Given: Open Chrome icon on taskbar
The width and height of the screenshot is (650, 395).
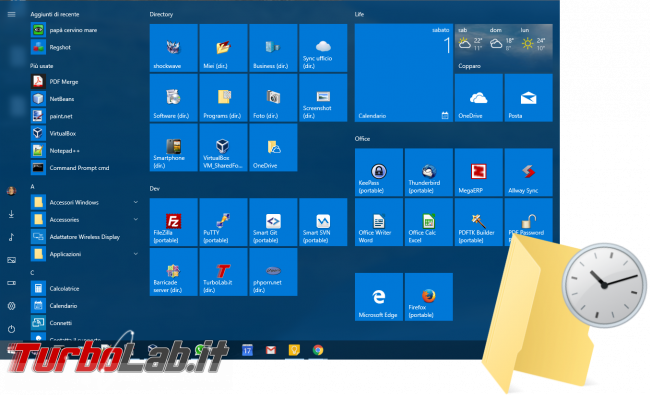Looking at the screenshot, I should tap(318, 350).
